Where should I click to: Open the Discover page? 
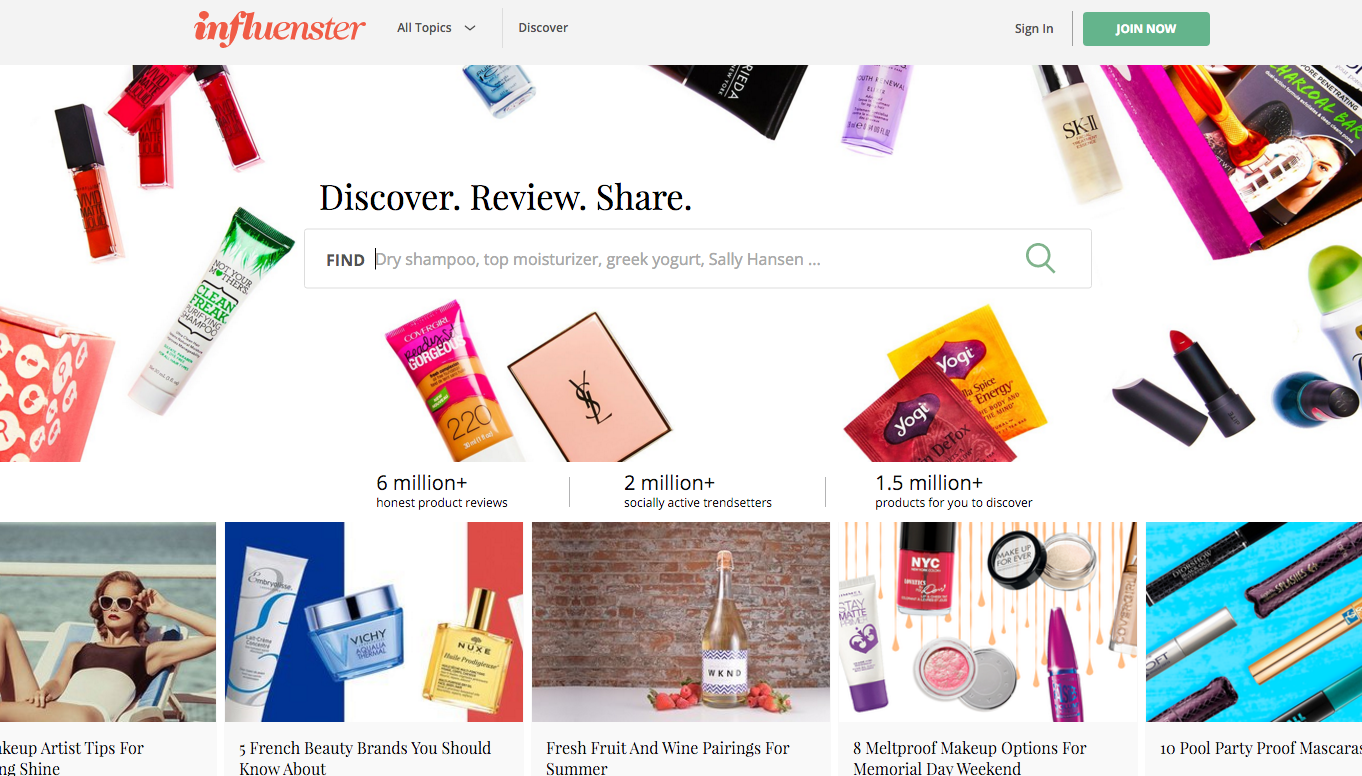[x=543, y=28]
